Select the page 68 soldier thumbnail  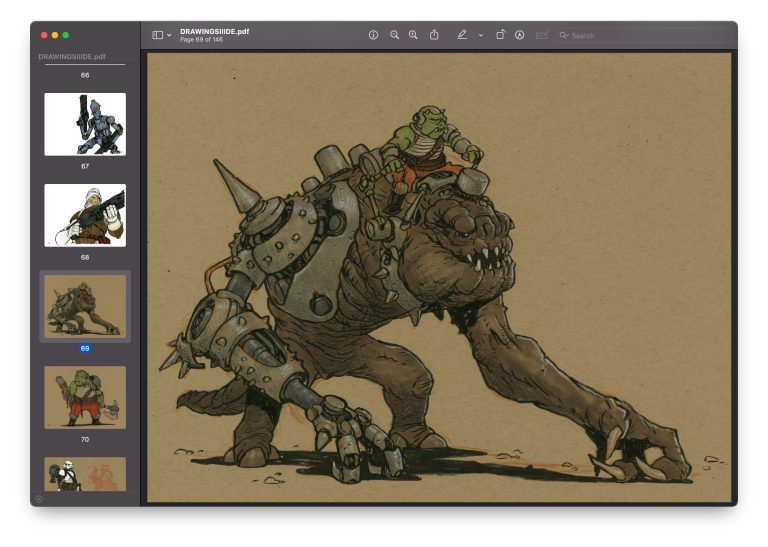pyautogui.click(x=85, y=215)
